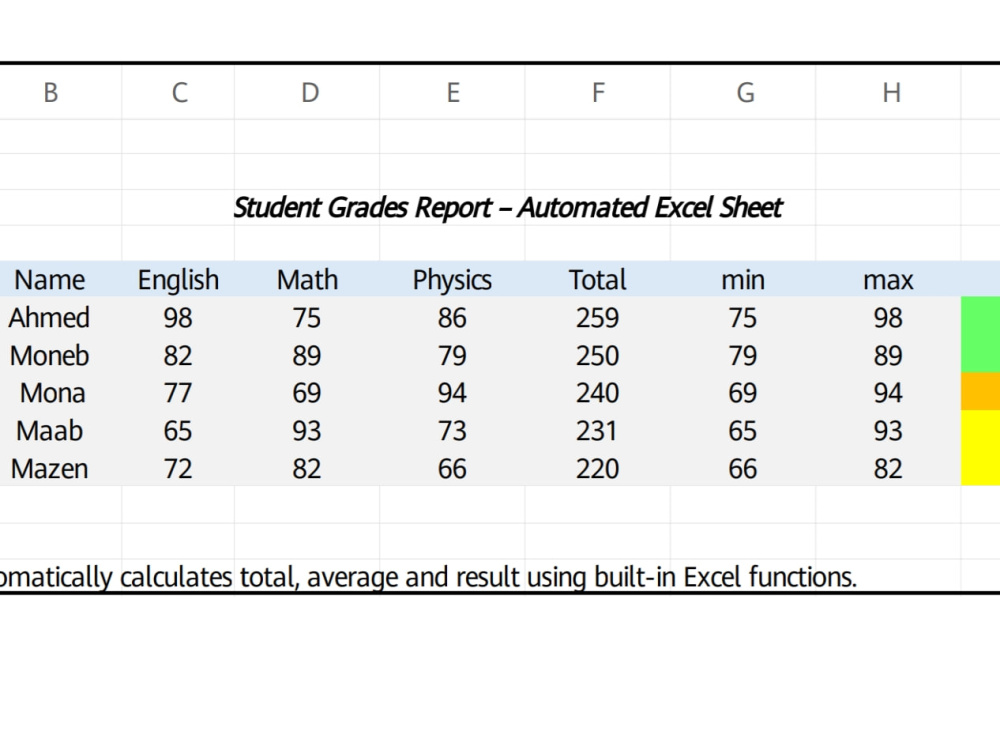Click Mona's Physics score 94
Screen dimensions: 1000x750
coord(452,392)
